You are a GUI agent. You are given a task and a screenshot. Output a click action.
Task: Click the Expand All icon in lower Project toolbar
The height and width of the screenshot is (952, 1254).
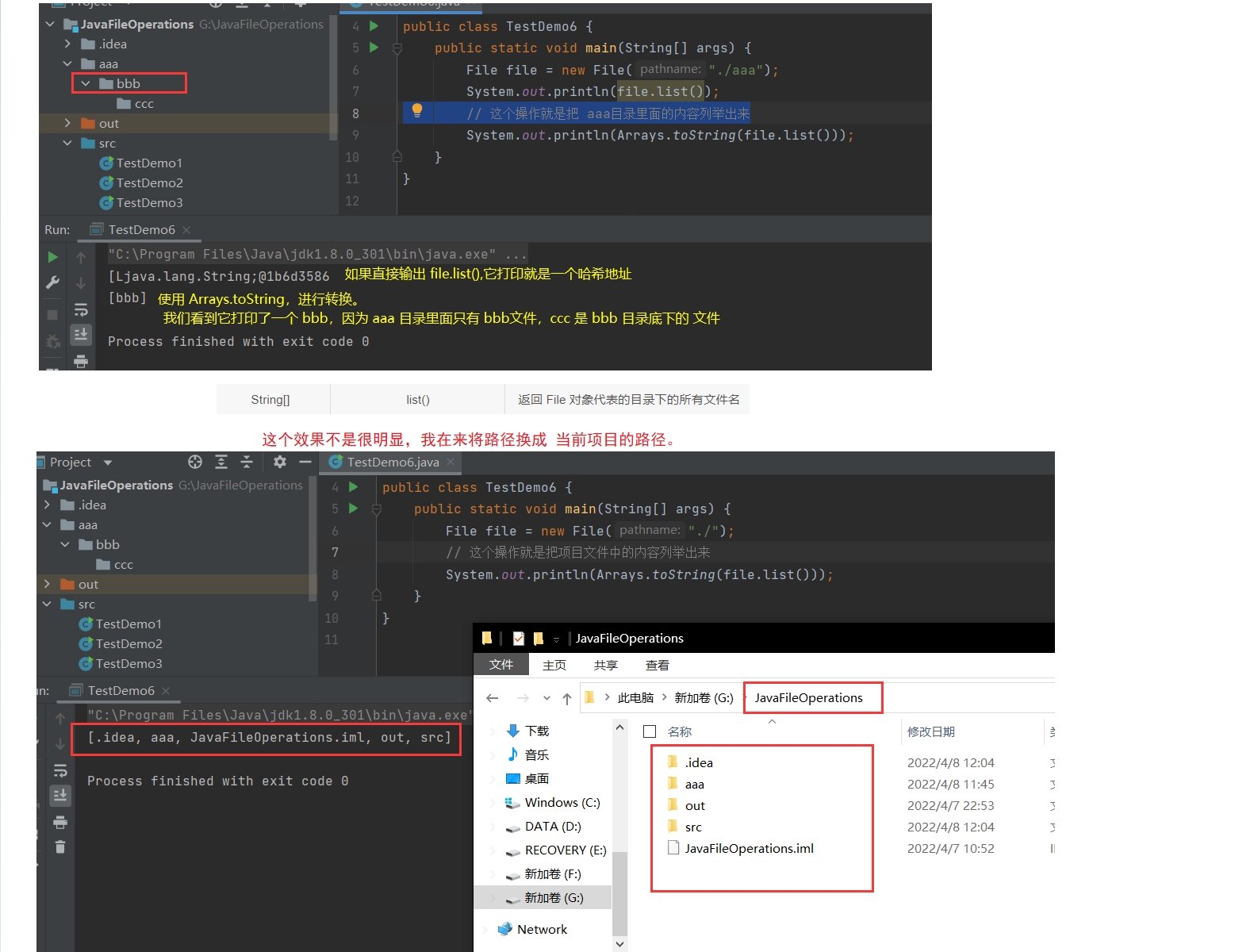[221, 462]
